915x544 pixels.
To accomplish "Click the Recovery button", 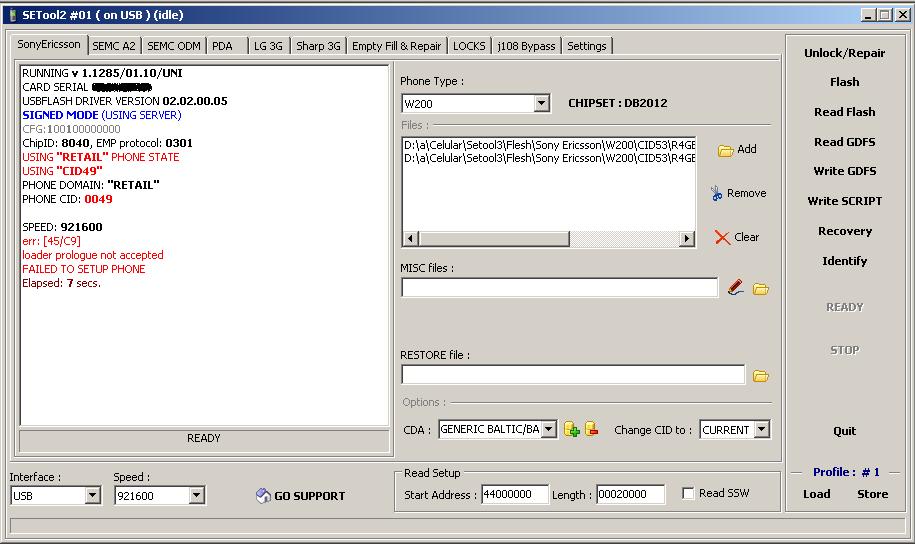I will [x=844, y=231].
